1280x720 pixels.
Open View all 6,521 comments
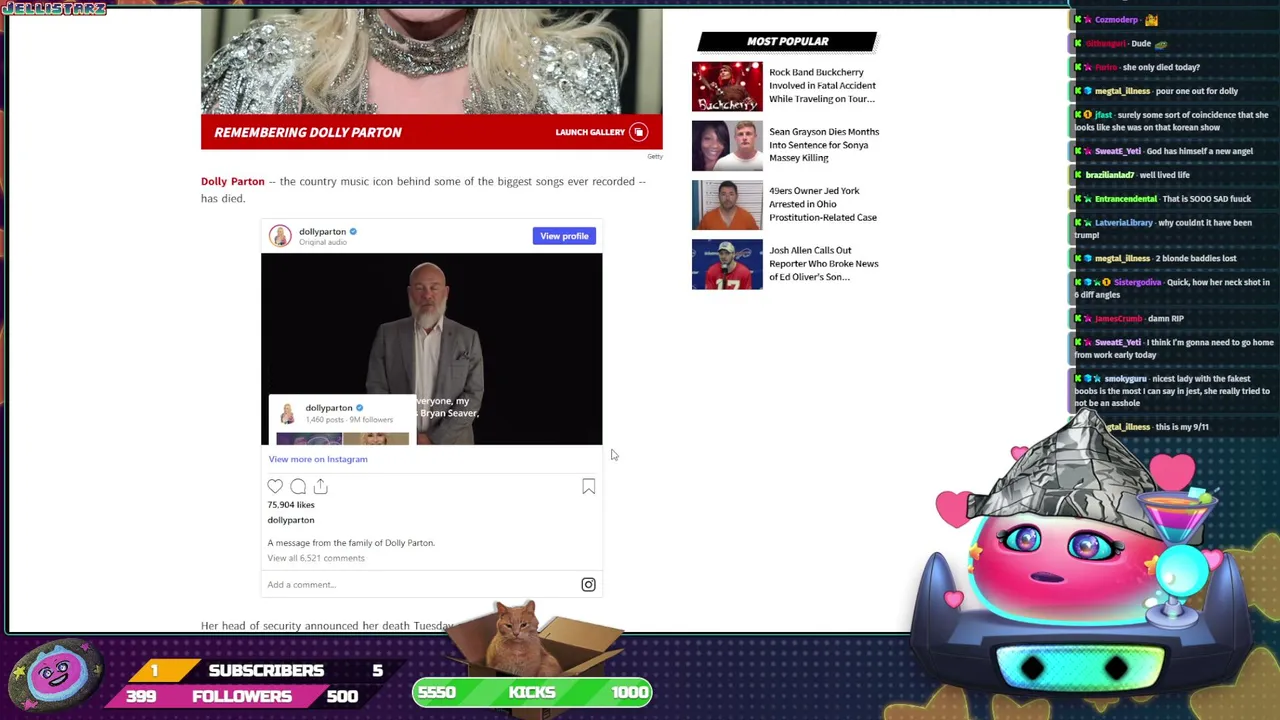316,558
